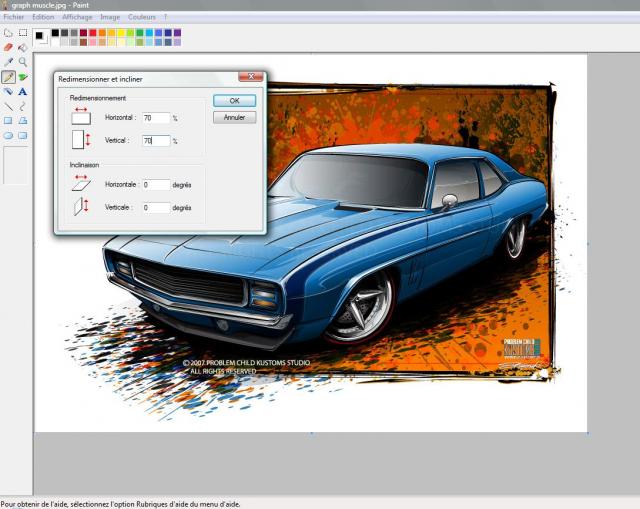Open the ? help menu
Viewport: 640px width, 509px height.
pos(165,17)
